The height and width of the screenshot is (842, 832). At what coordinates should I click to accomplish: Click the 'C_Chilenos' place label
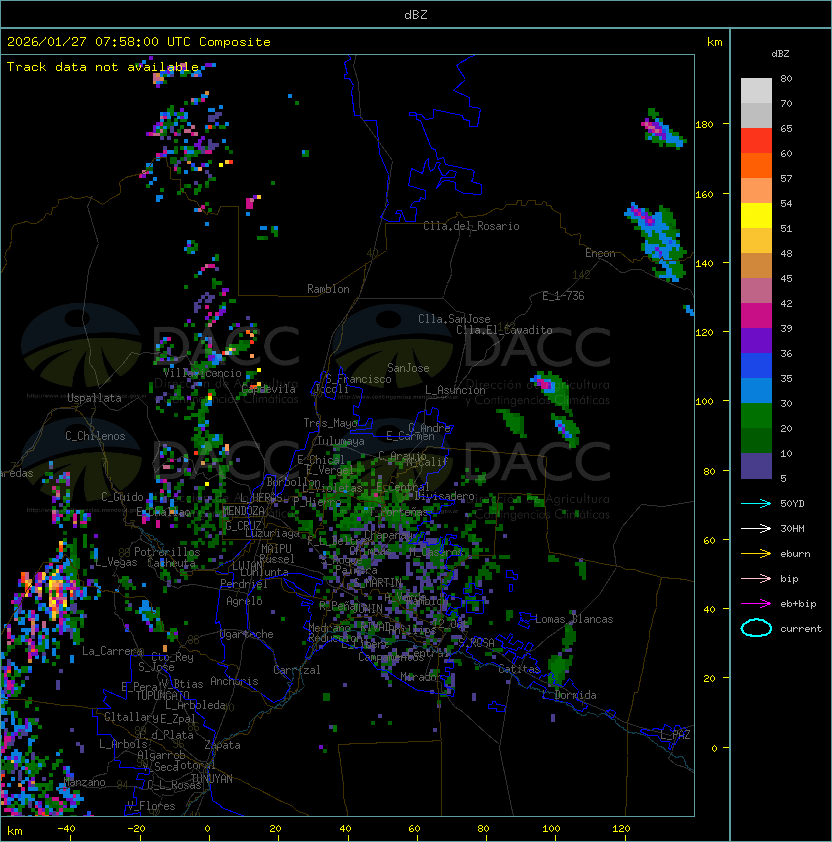click(95, 436)
